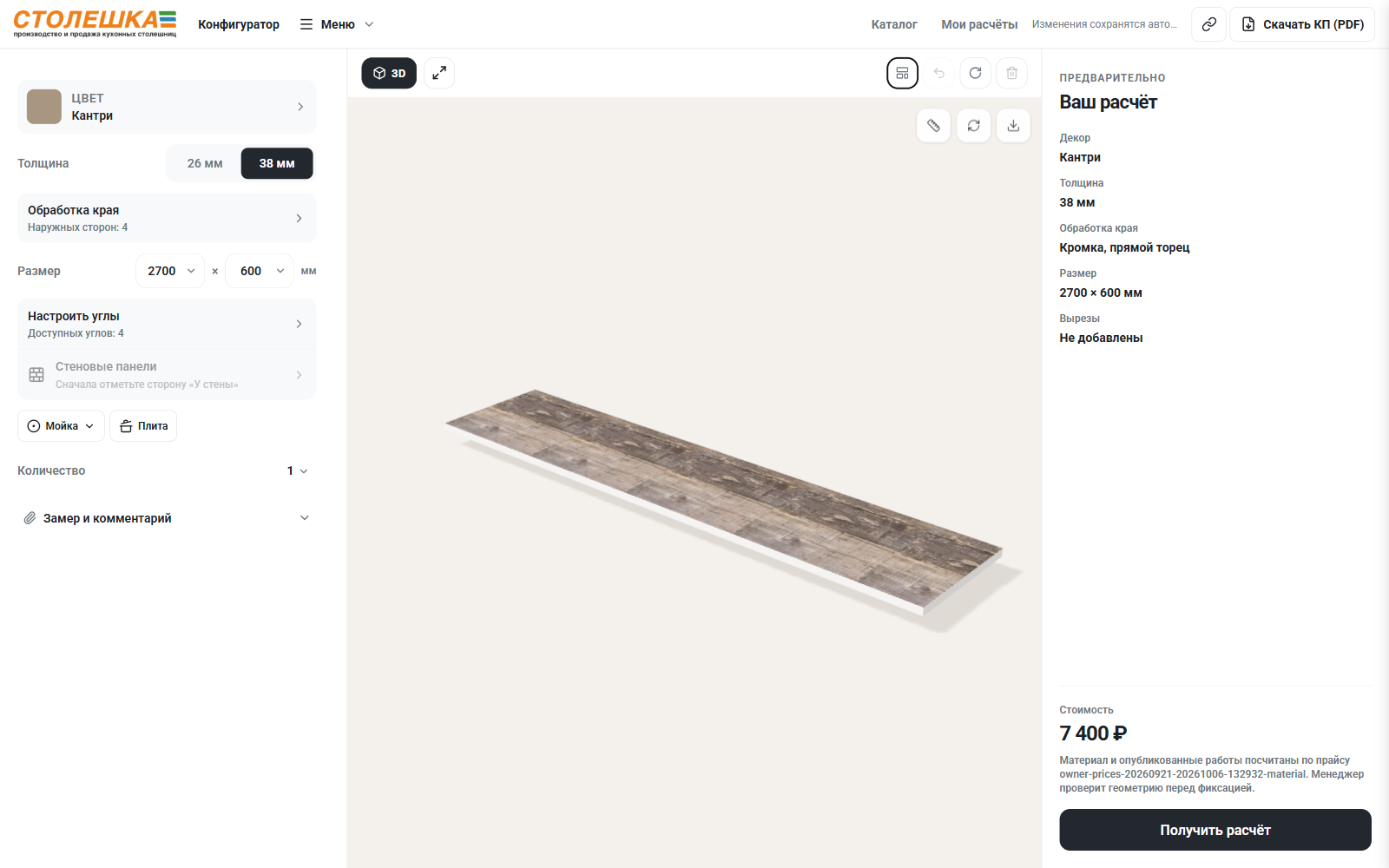This screenshot has height=868, width=1389.
Task: Open Стеновые панели row
Action: (167, 375)
